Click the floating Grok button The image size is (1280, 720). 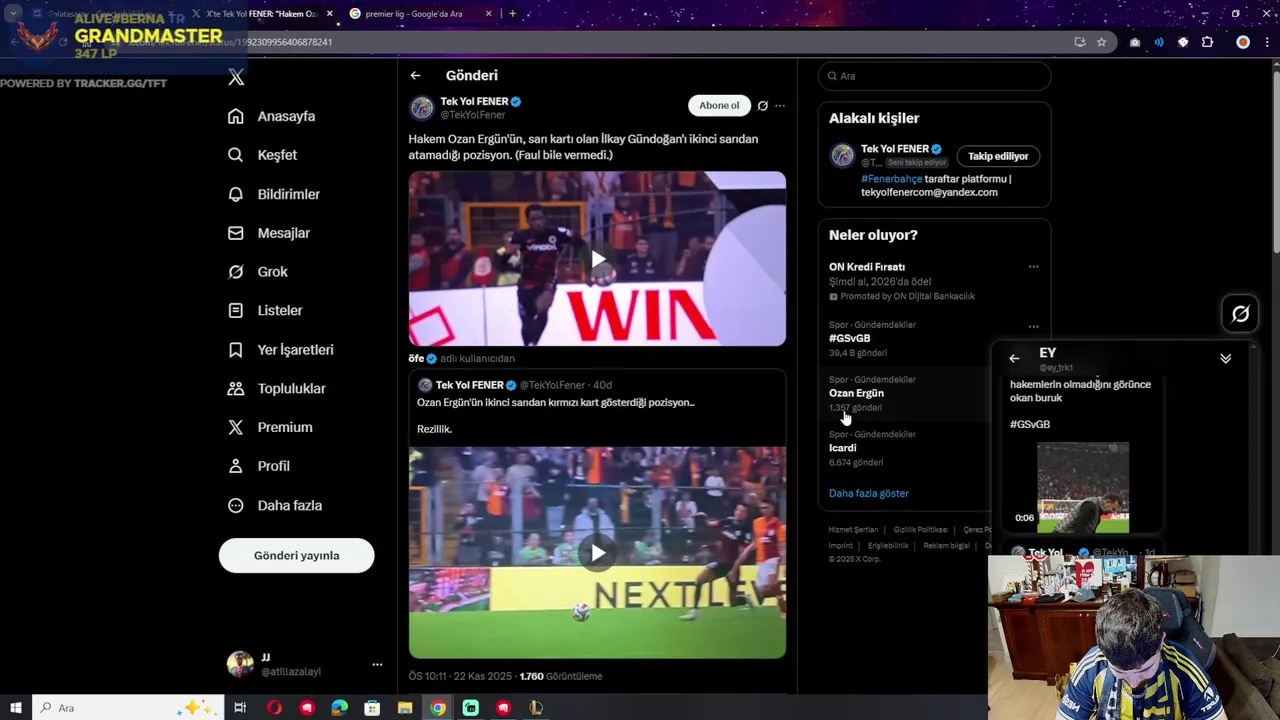tap(1240, 314)
